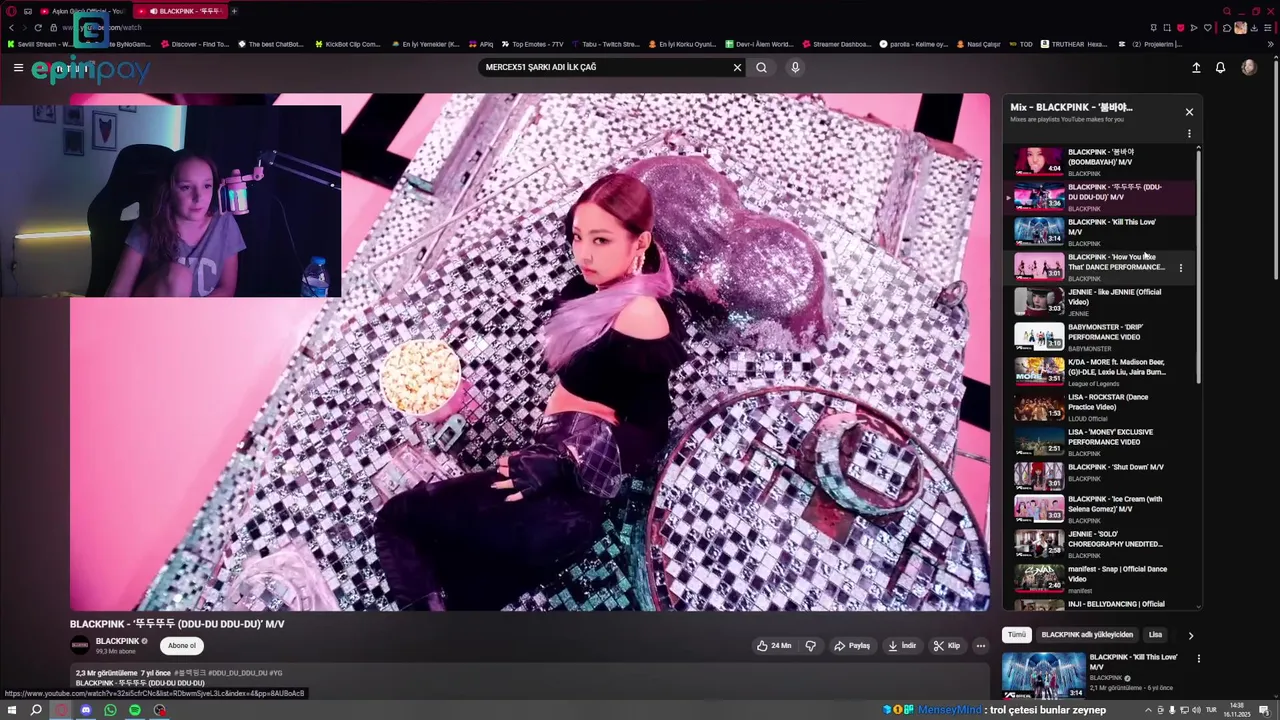Clear the search box with the X
This screenshot has height=720, width=1280.
737,68
